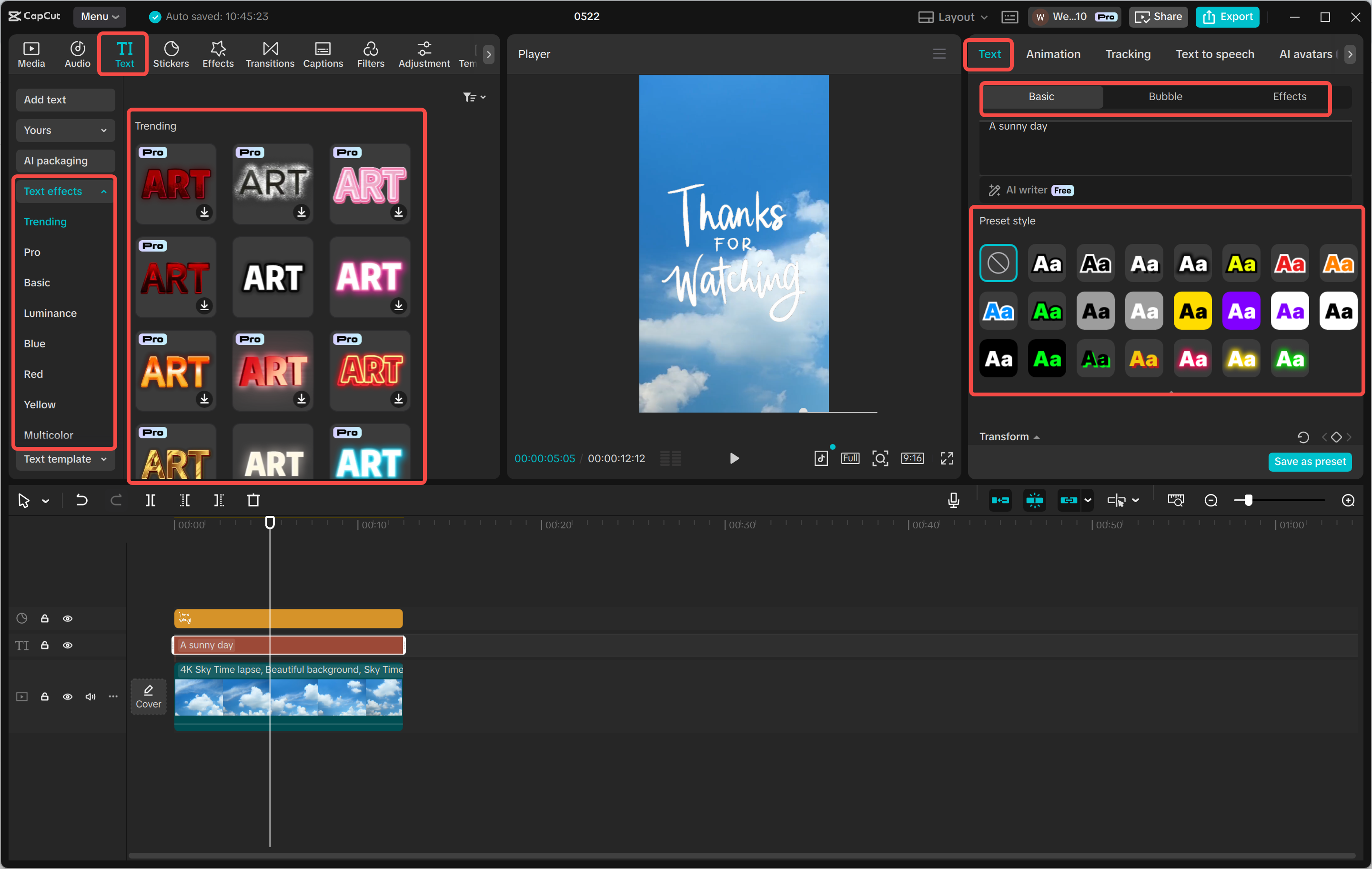This screenshot has height=869, width=1372.
Task: Open the Captions panel
Action: (323, 54)
